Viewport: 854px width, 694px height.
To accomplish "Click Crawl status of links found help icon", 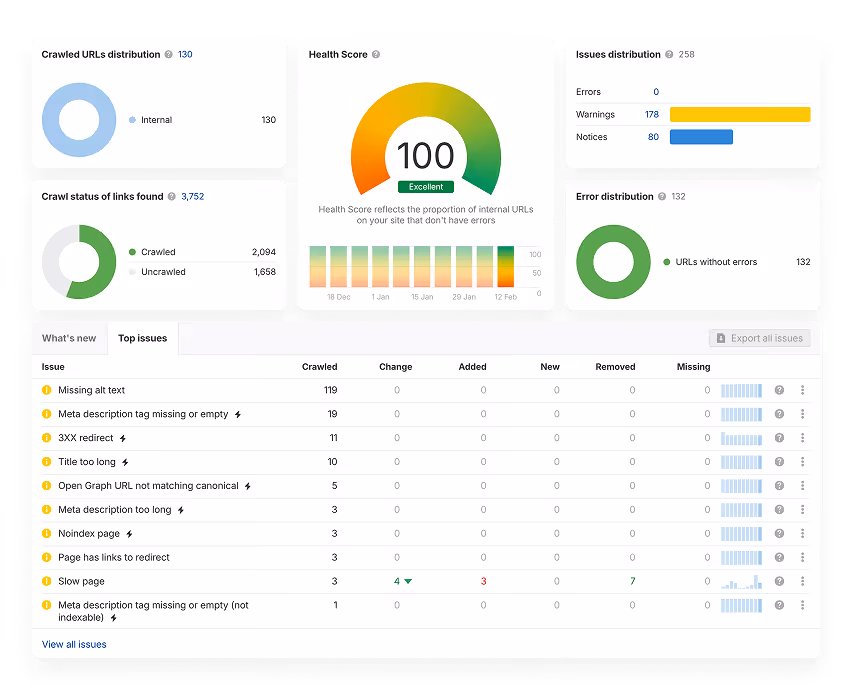I will (x=172, y=197).
